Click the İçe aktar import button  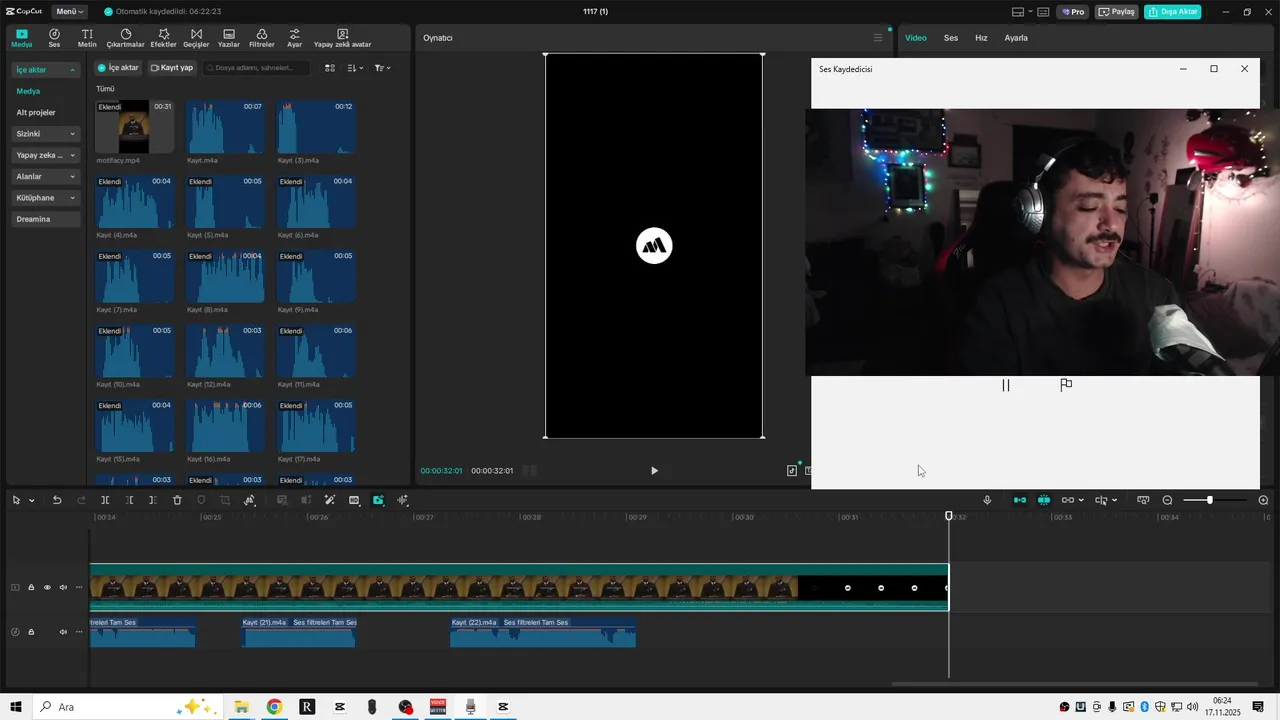pos(118,68)
